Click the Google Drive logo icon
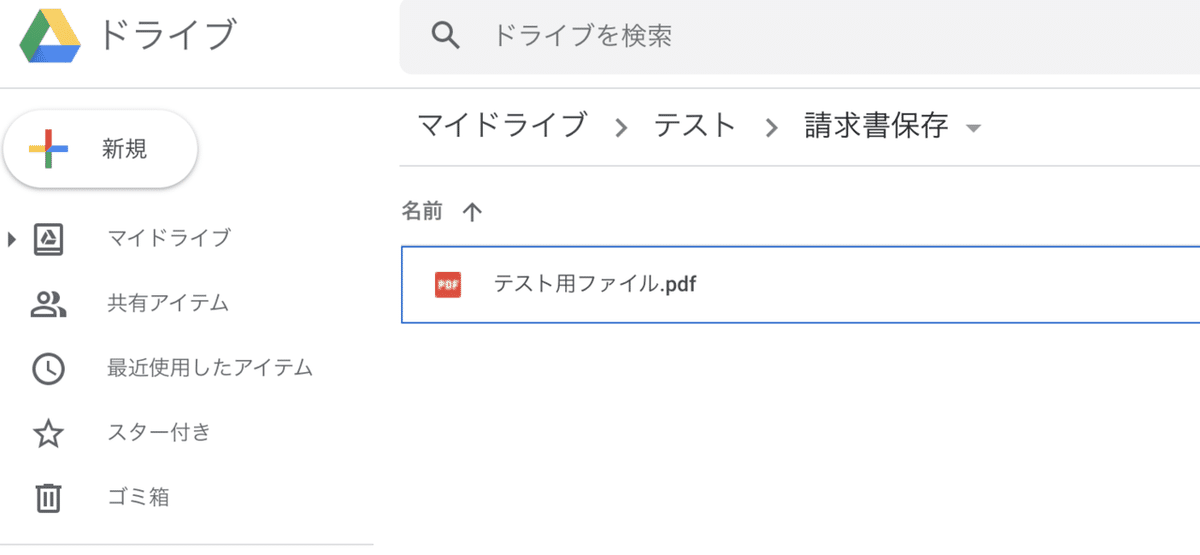 [x=50, y=36]
